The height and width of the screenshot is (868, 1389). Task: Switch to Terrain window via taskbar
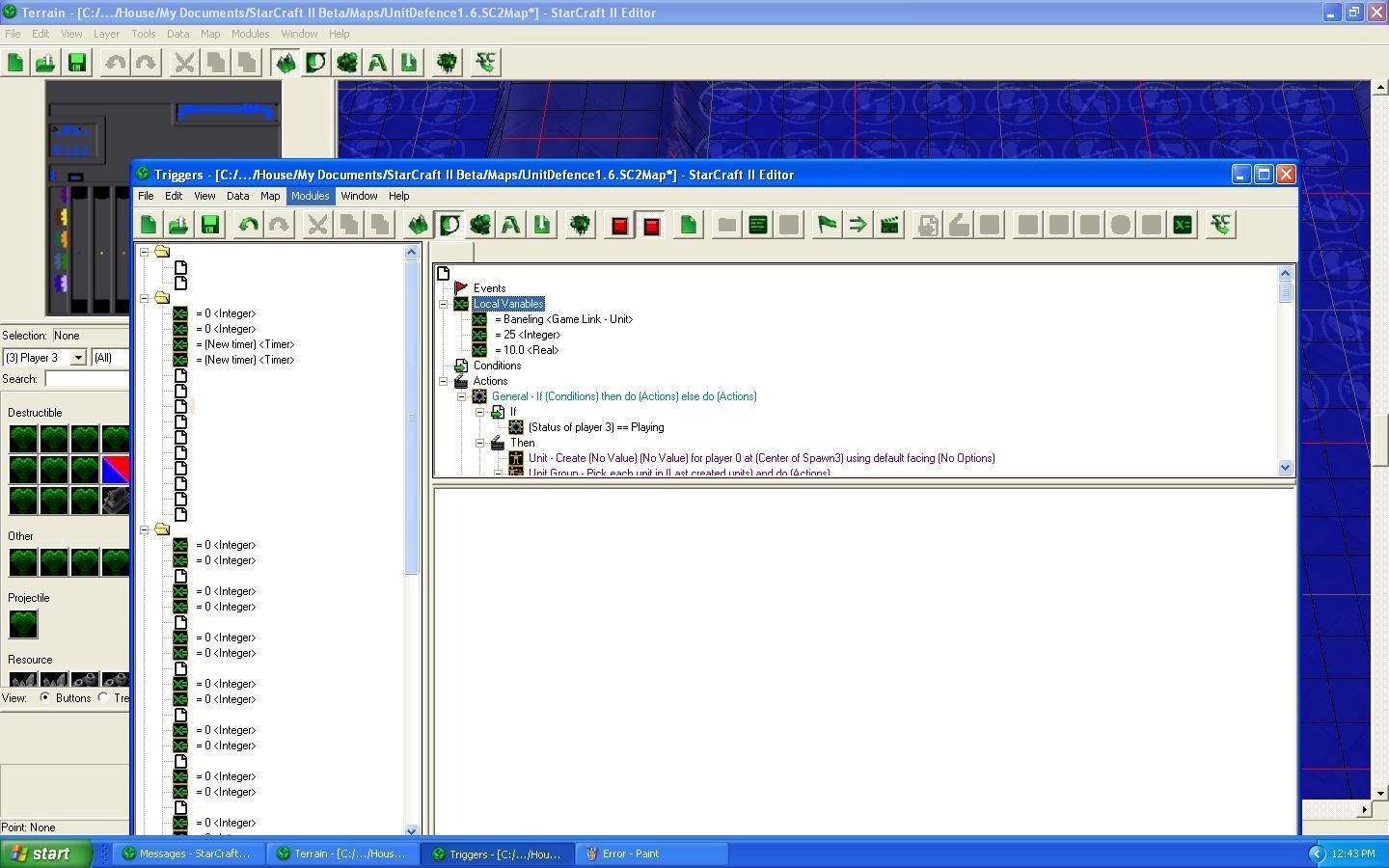click(343, 854)
